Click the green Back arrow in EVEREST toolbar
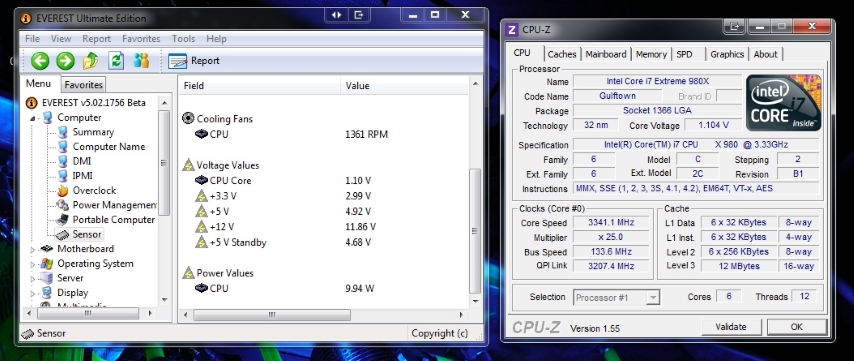This screenshot has width=854, height=361. pos(40,61)
